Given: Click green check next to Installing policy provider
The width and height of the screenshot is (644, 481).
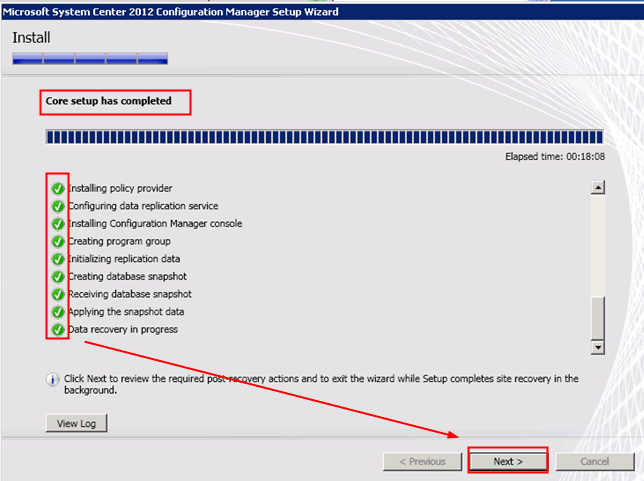Looking at the screenshot, I should click(x=58, y=188).
